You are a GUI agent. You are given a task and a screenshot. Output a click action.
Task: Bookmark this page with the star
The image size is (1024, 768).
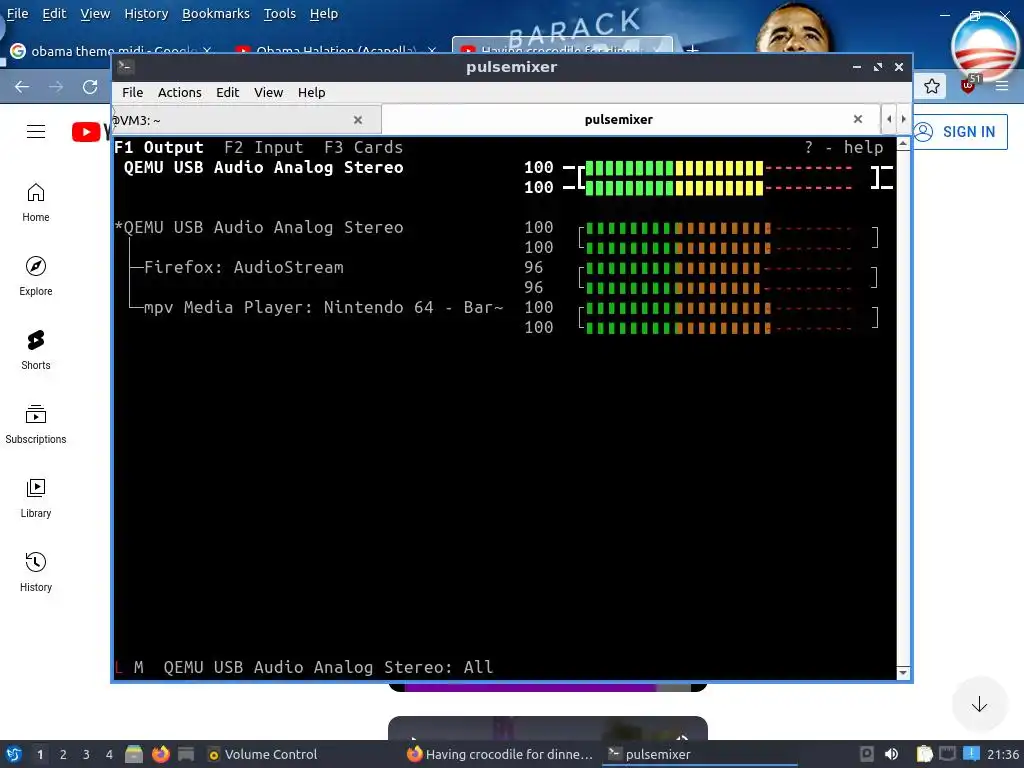tap(932, 86)
